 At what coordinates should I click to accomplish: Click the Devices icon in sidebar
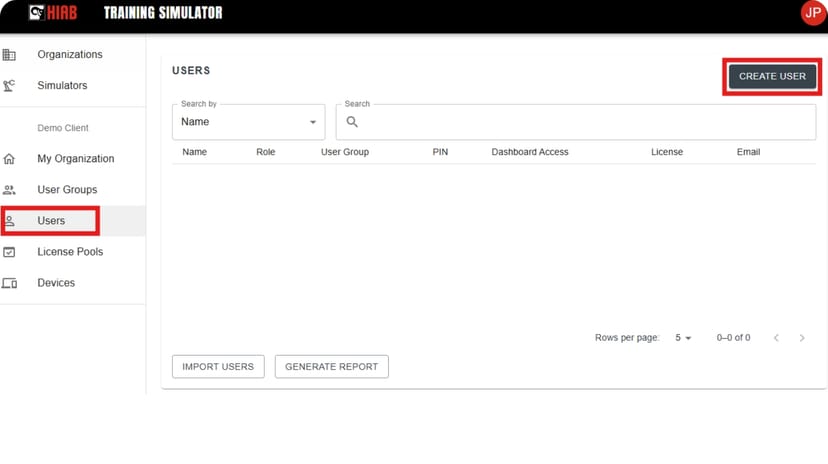pyautogui.click(x=10, y=283)
